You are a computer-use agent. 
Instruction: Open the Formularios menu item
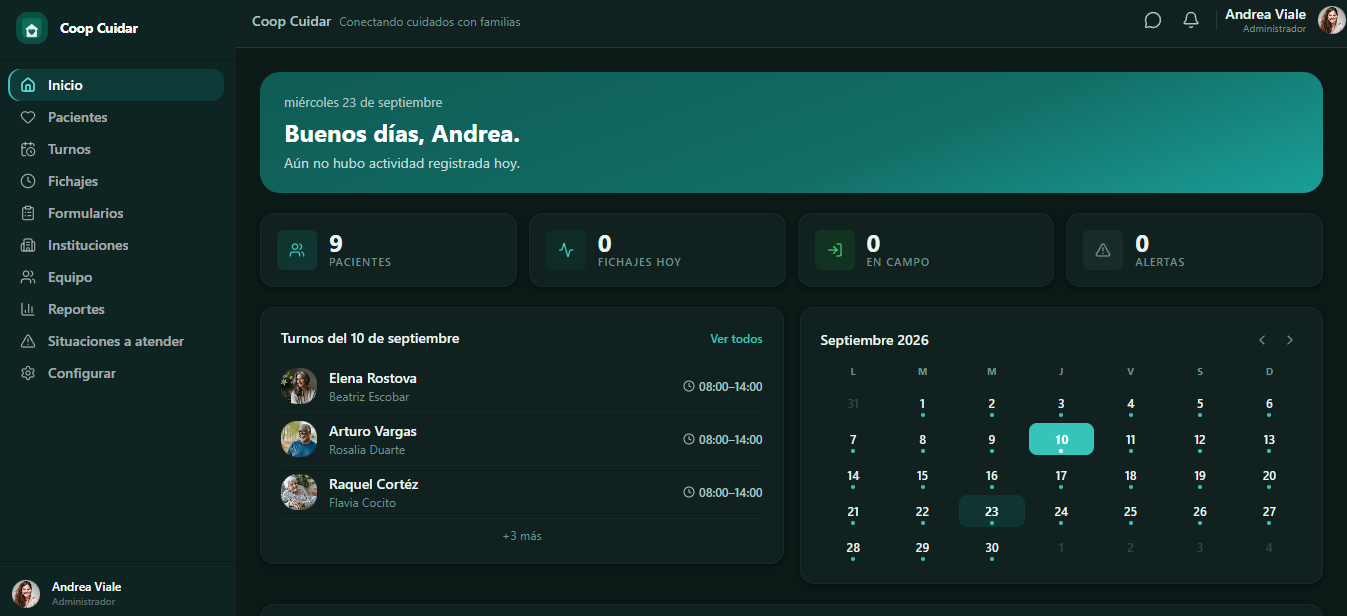tap(116, 213)
